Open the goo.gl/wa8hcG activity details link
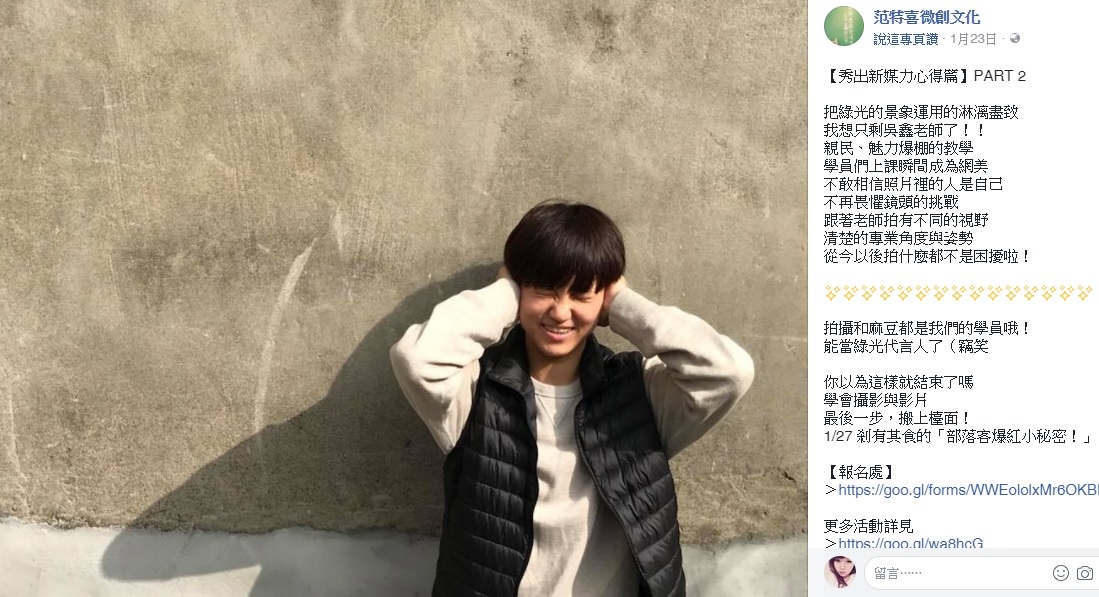This screenshot has height=597, width=1099. (x=910, y=542)
